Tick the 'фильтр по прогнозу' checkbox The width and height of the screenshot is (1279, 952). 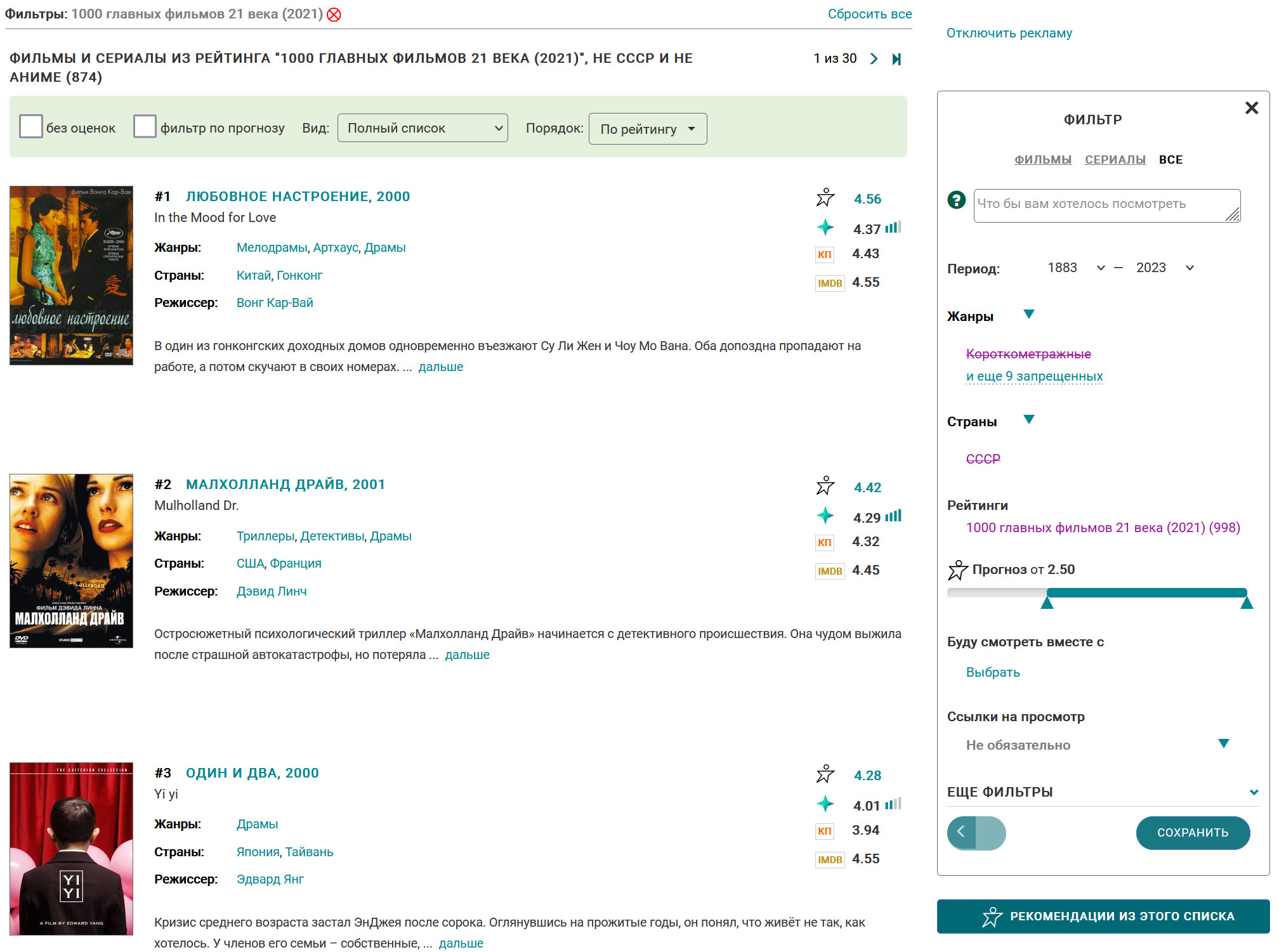pyautogui.click(x=145, y=127)
